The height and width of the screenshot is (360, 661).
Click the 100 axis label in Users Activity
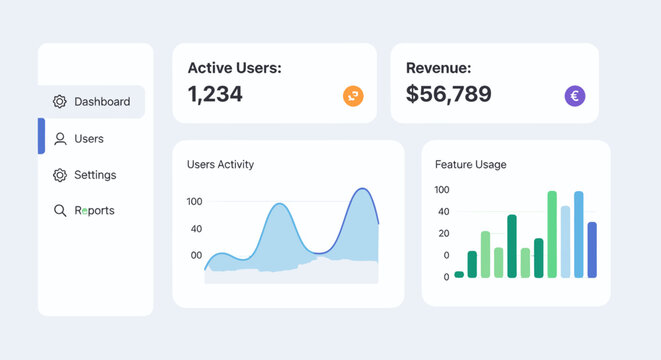[194, 201]
